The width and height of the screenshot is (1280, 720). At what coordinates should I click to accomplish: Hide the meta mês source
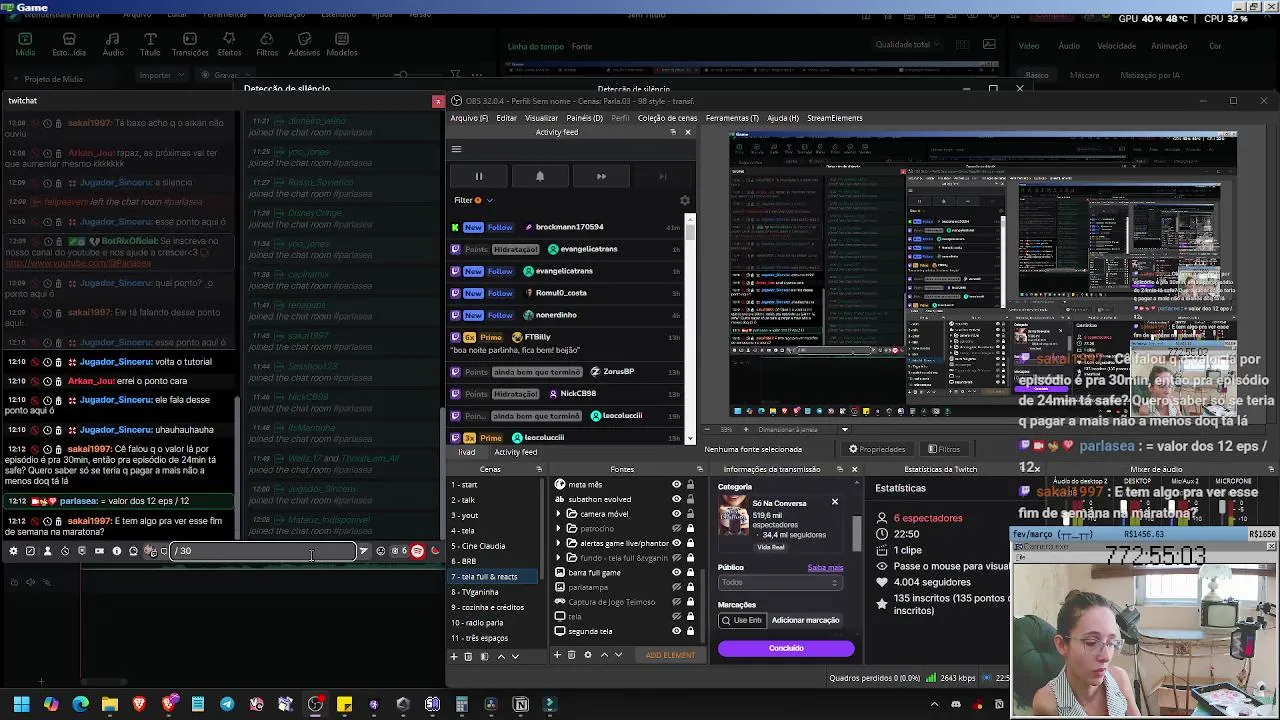tap(676, 485)
